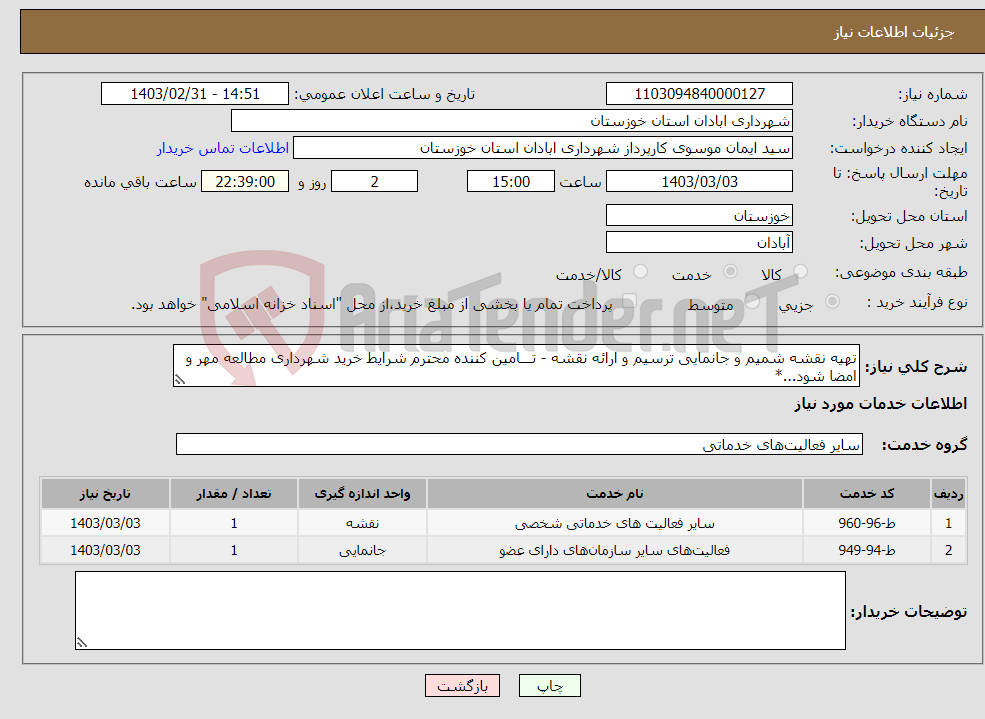Click the چاپ (print) button

pos(550,686)
